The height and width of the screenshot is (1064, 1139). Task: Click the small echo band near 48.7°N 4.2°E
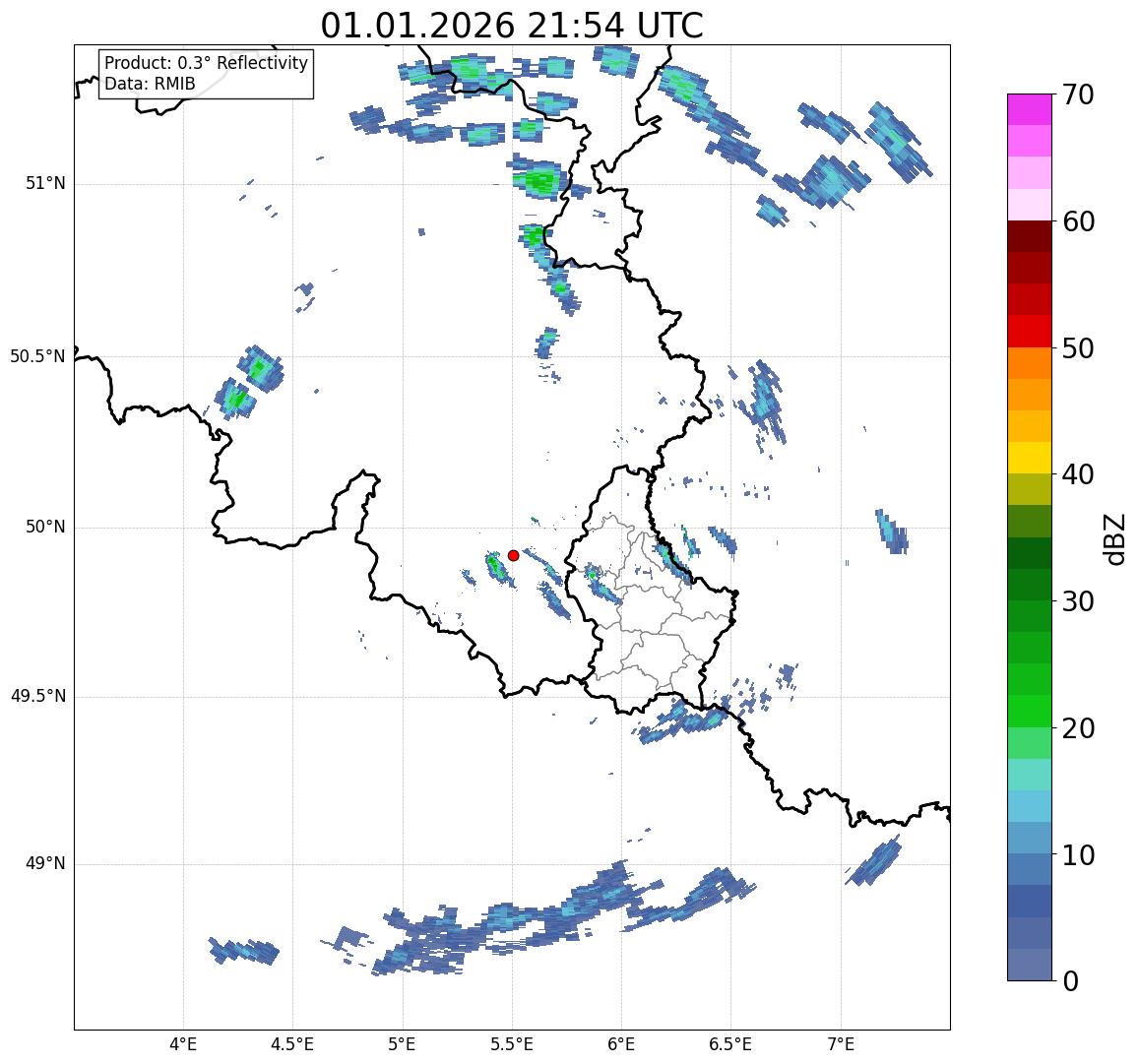click(244, 951)
